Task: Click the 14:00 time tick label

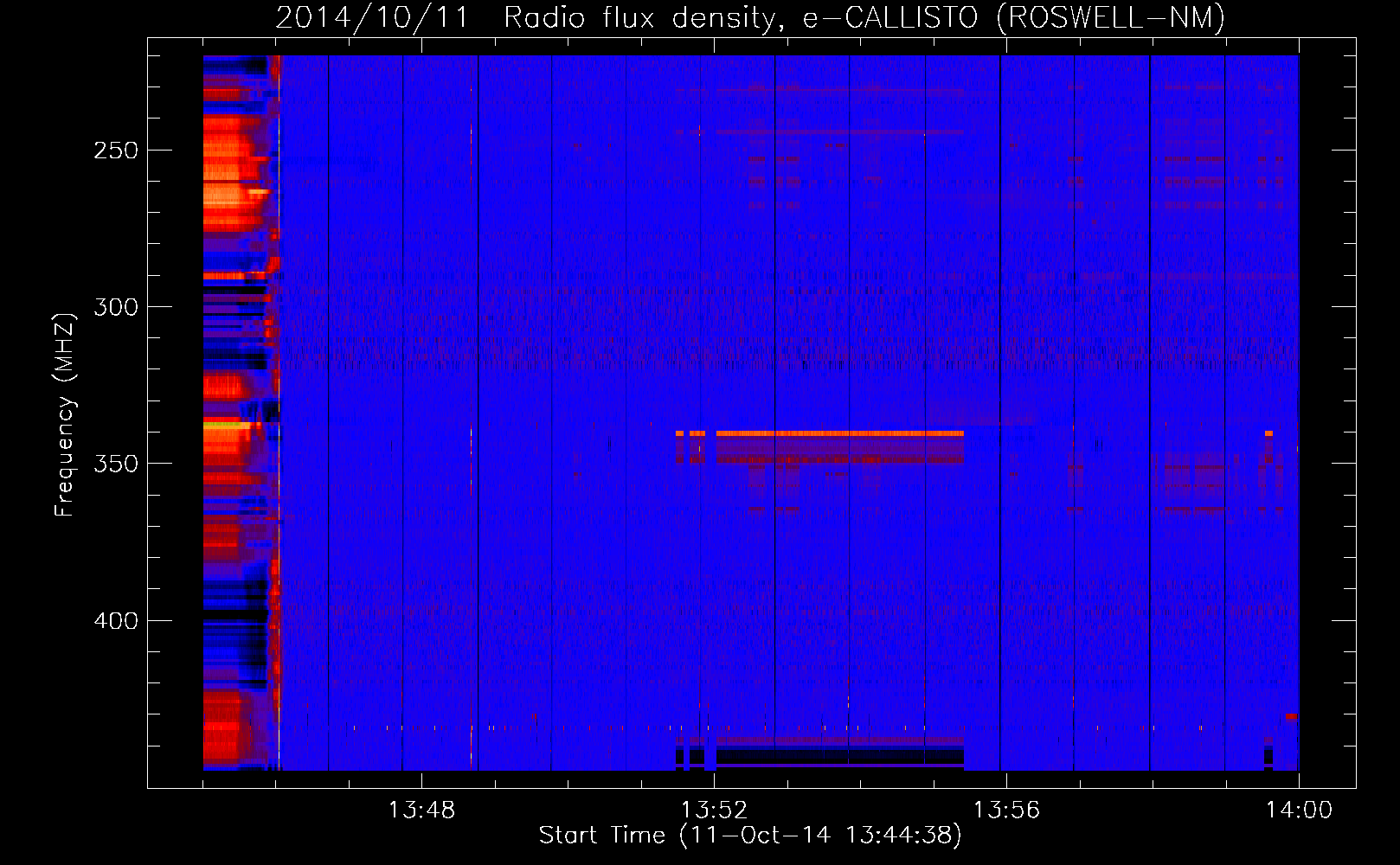Action: tap(1299, 811)
